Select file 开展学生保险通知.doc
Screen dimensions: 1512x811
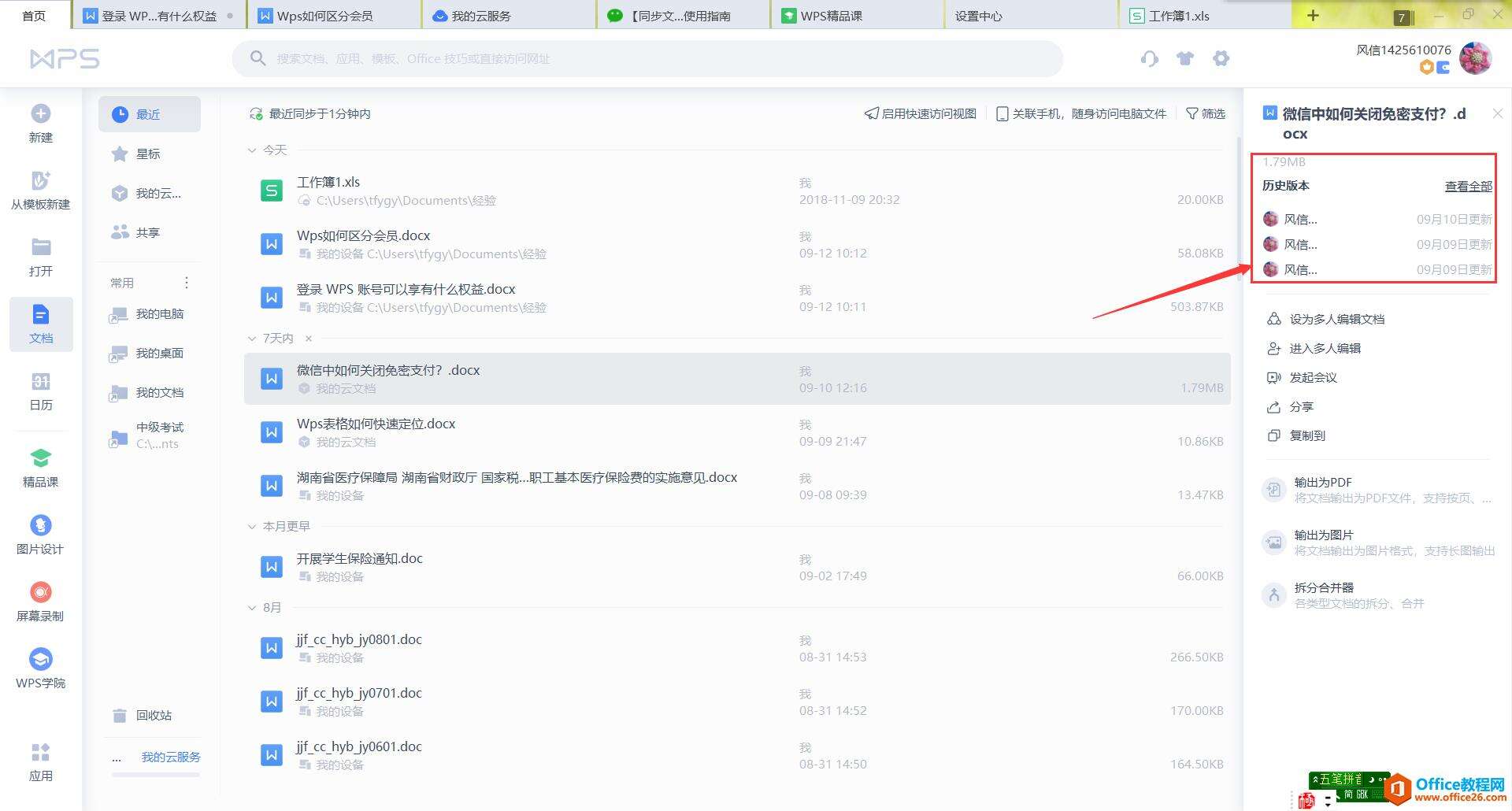(x=737, y=567)
